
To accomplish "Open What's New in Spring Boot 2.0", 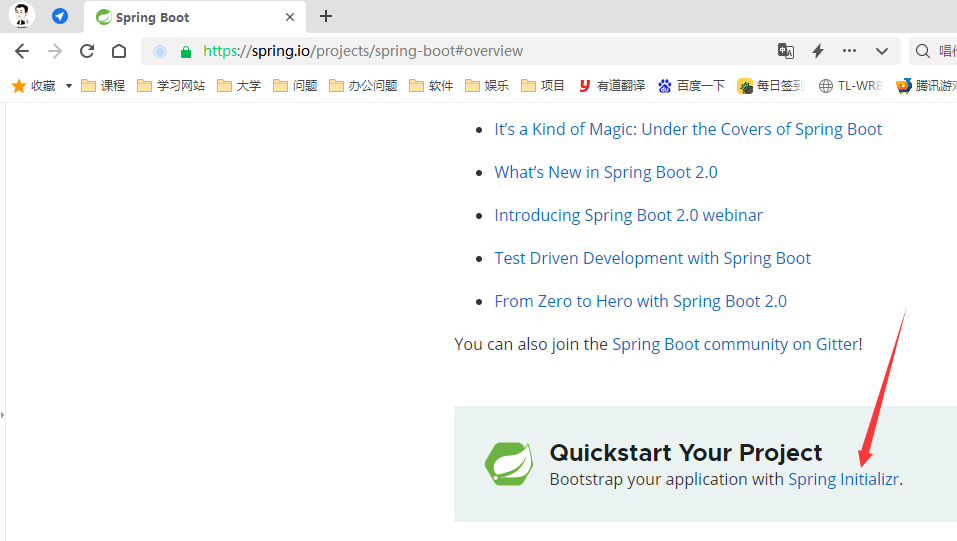I will pyautogui.click(x=605, y=172).
